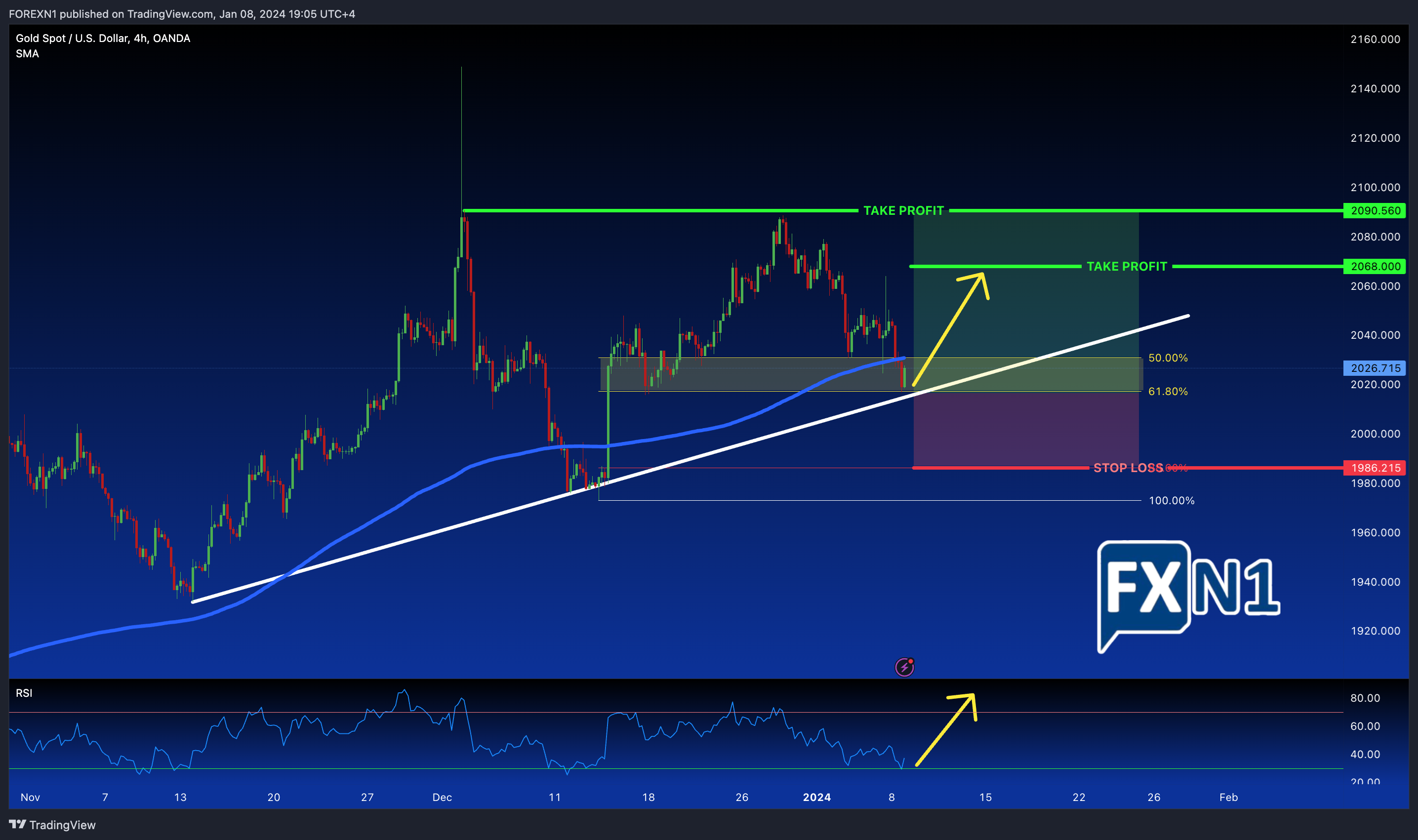Click the 50.00% Fibonacci level label
Image resolution: width=1418 pixels, height=840 pixels.
coord(1168,358)
